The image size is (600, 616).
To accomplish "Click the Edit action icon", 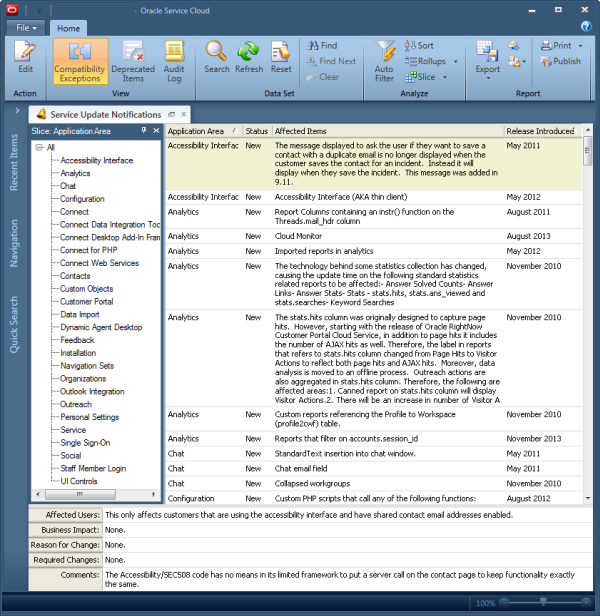I will point(25,57).
